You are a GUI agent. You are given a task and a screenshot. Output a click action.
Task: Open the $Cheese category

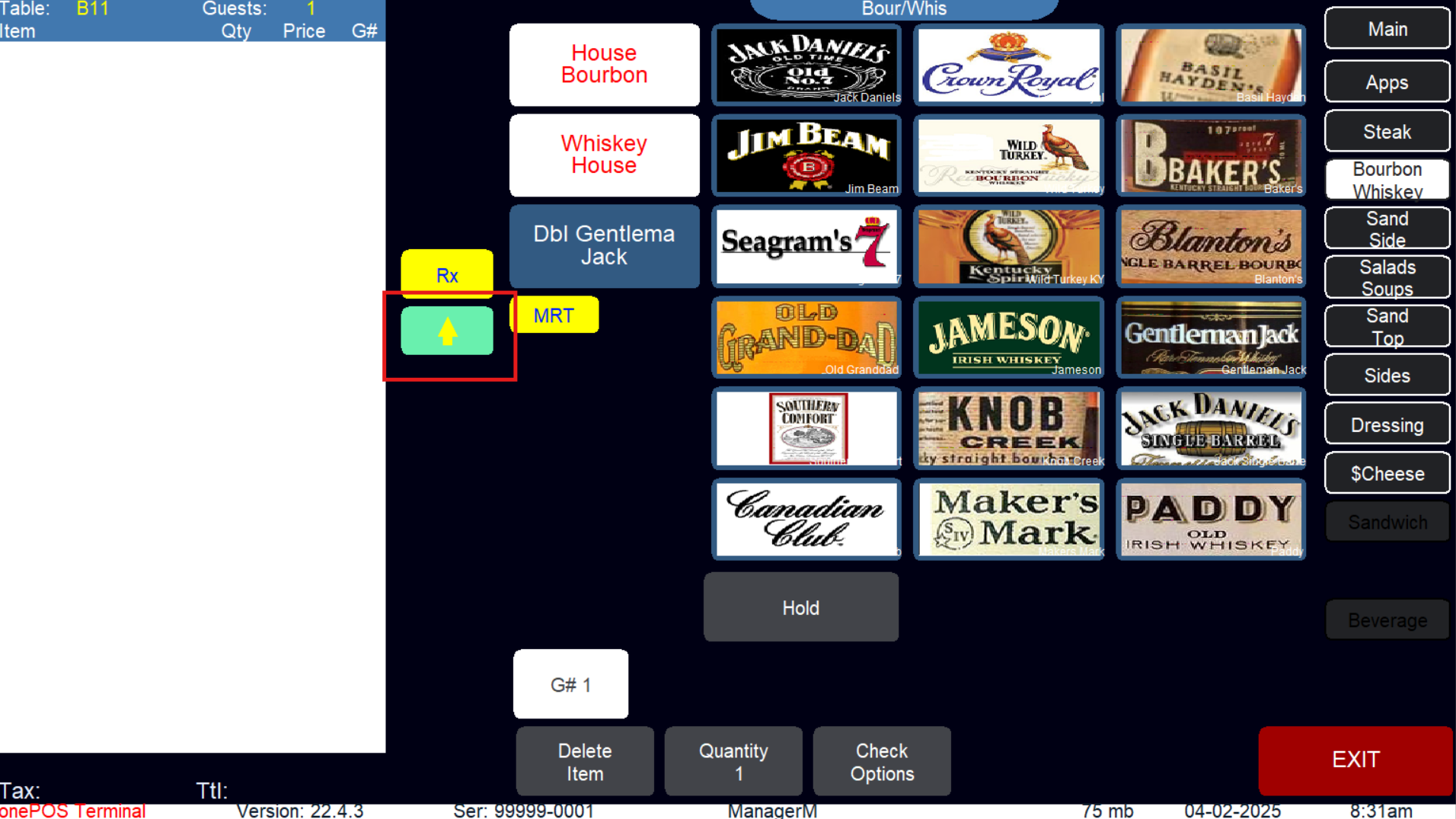[x=1387, y=473]
